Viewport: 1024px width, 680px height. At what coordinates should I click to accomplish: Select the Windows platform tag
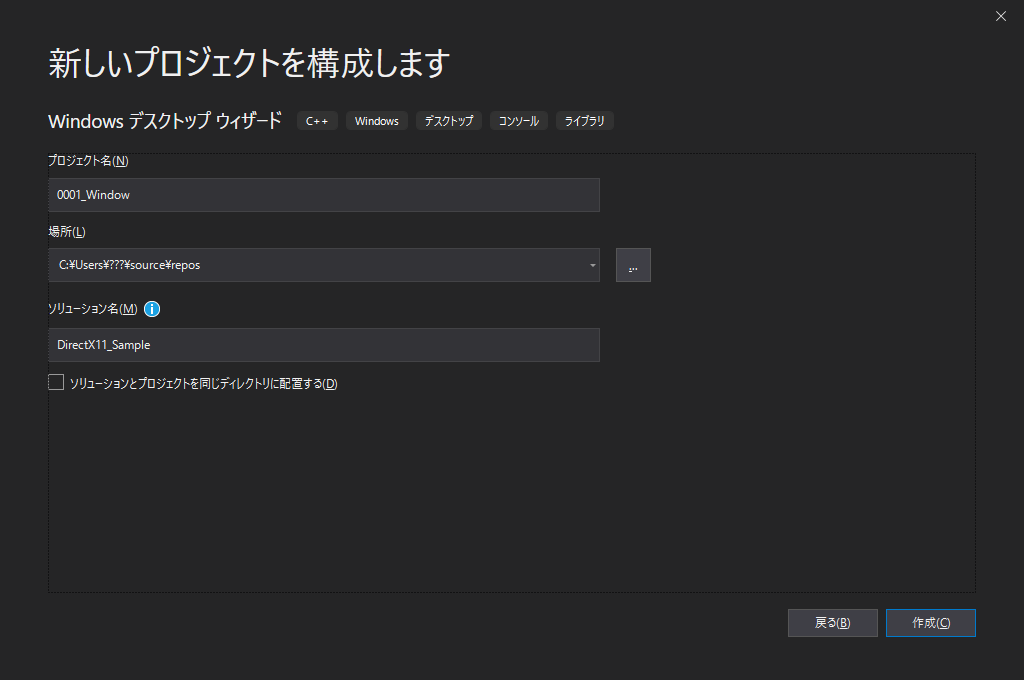376,120
